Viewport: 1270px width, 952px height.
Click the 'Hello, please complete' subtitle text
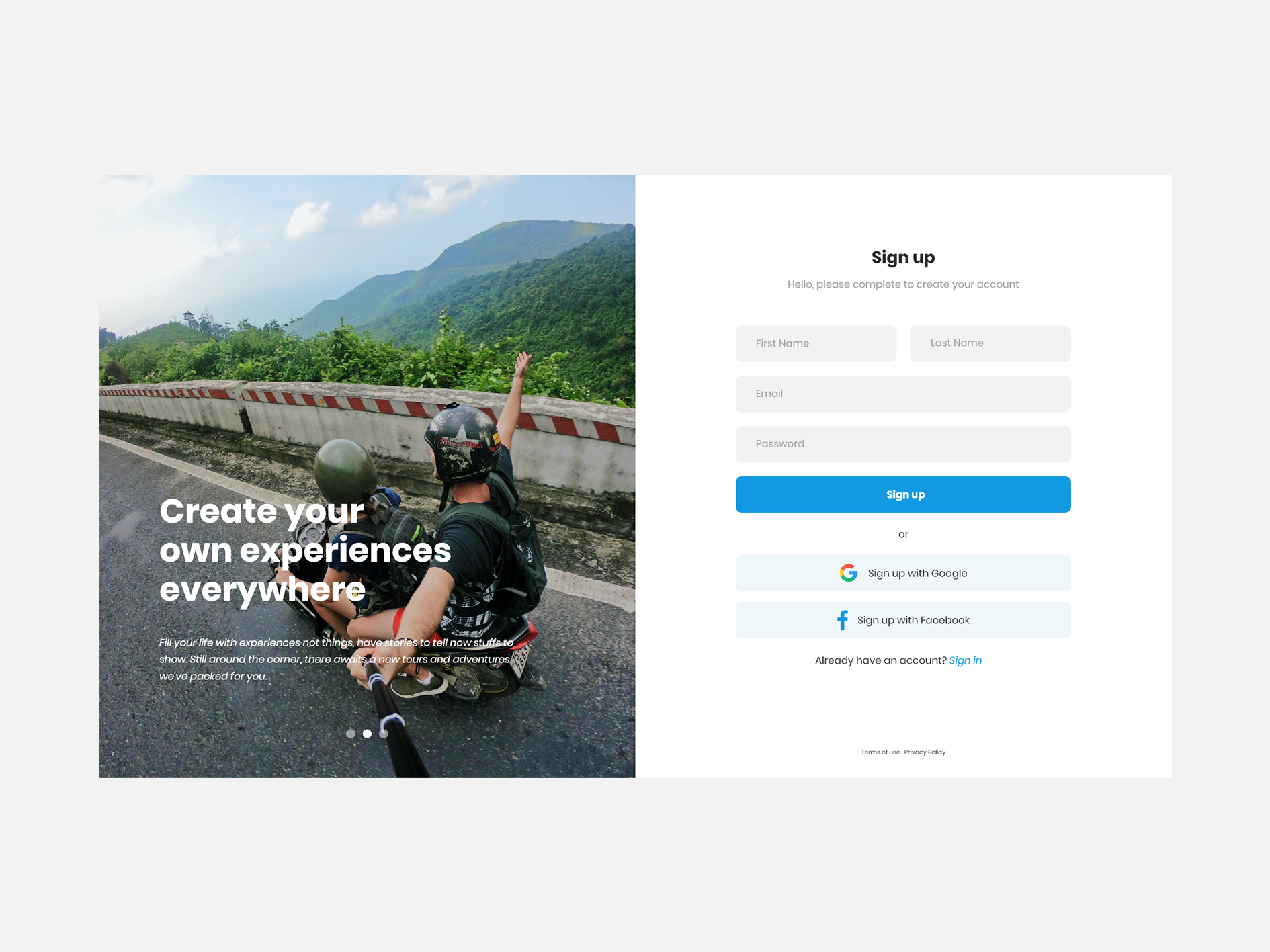click(903, 284)
